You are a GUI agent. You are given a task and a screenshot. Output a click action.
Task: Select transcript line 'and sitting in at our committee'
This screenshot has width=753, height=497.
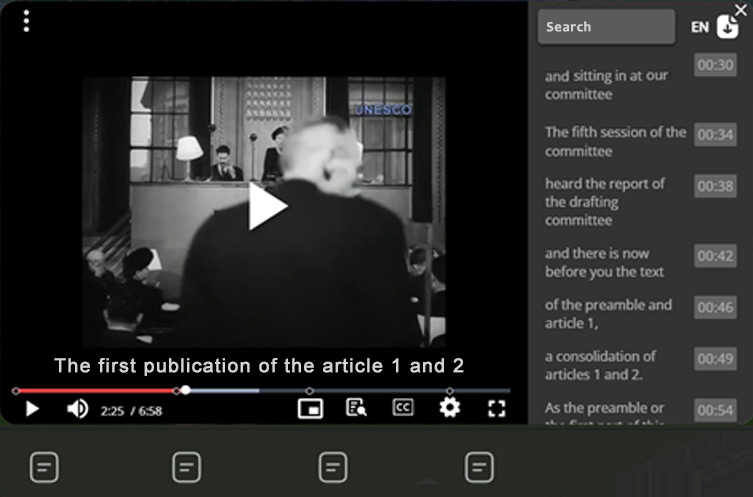[606, 85]
